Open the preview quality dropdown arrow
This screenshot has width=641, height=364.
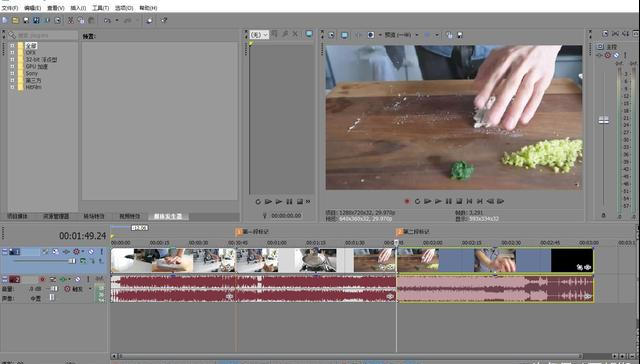[x=417, y=35]
